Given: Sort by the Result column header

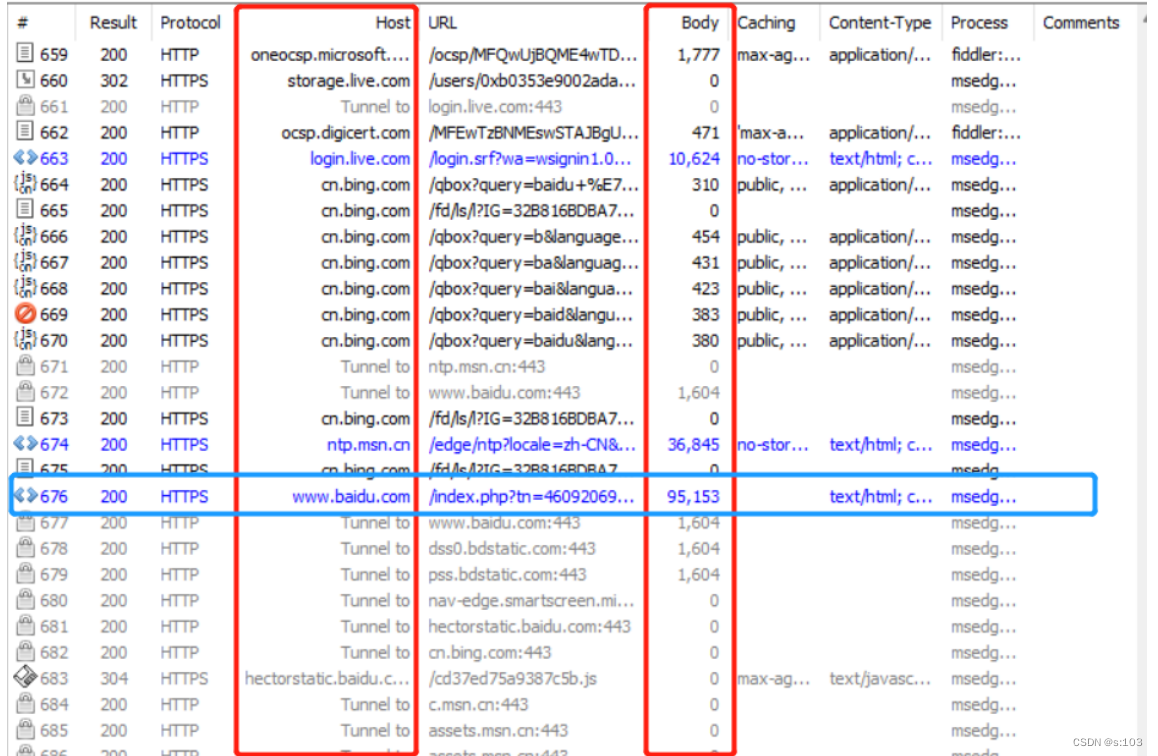Looking at the screenshot, I should click(113, 23).
